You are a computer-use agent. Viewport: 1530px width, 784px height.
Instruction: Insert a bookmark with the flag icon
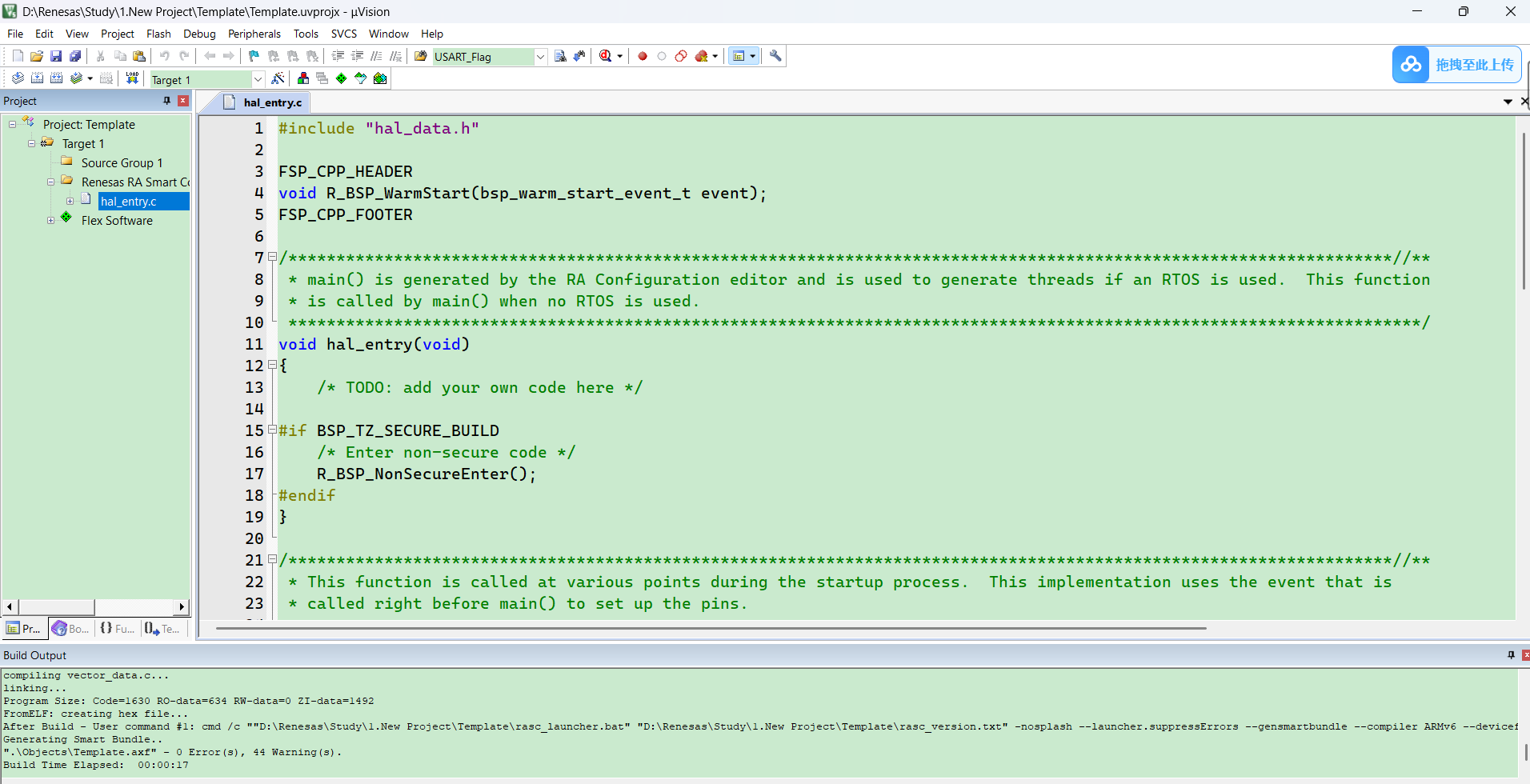[x=254, y=56]
